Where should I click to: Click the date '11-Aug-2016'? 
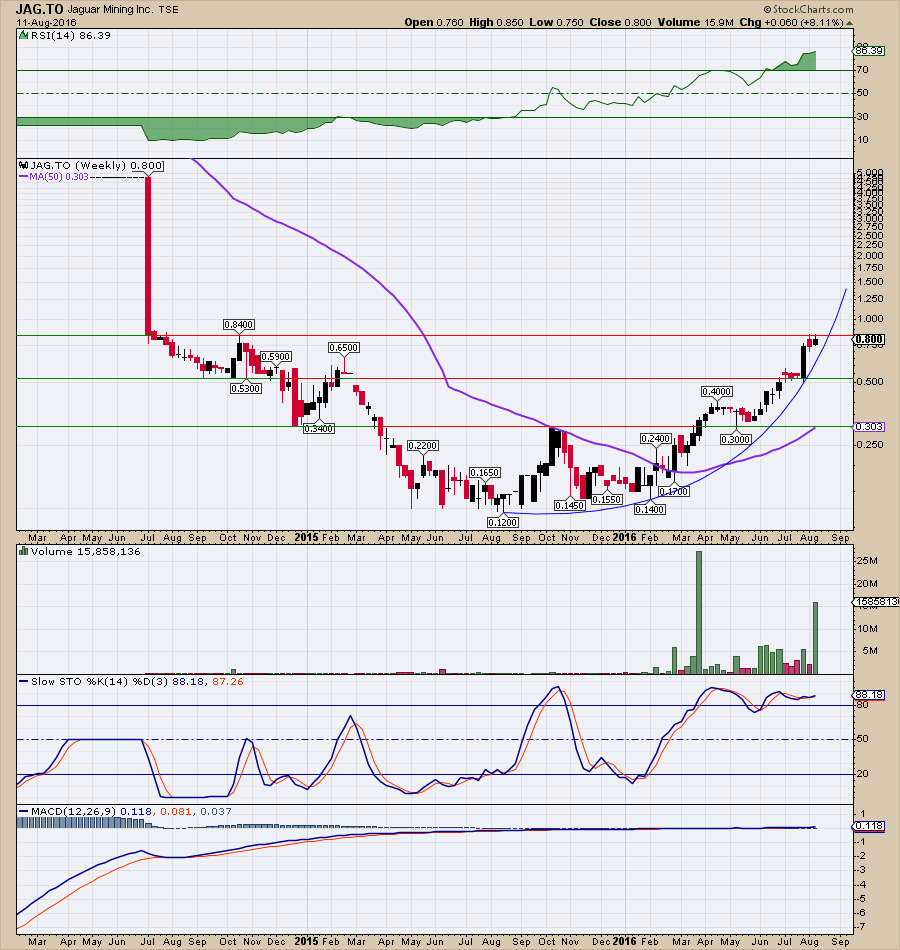(x=46, y=23)
